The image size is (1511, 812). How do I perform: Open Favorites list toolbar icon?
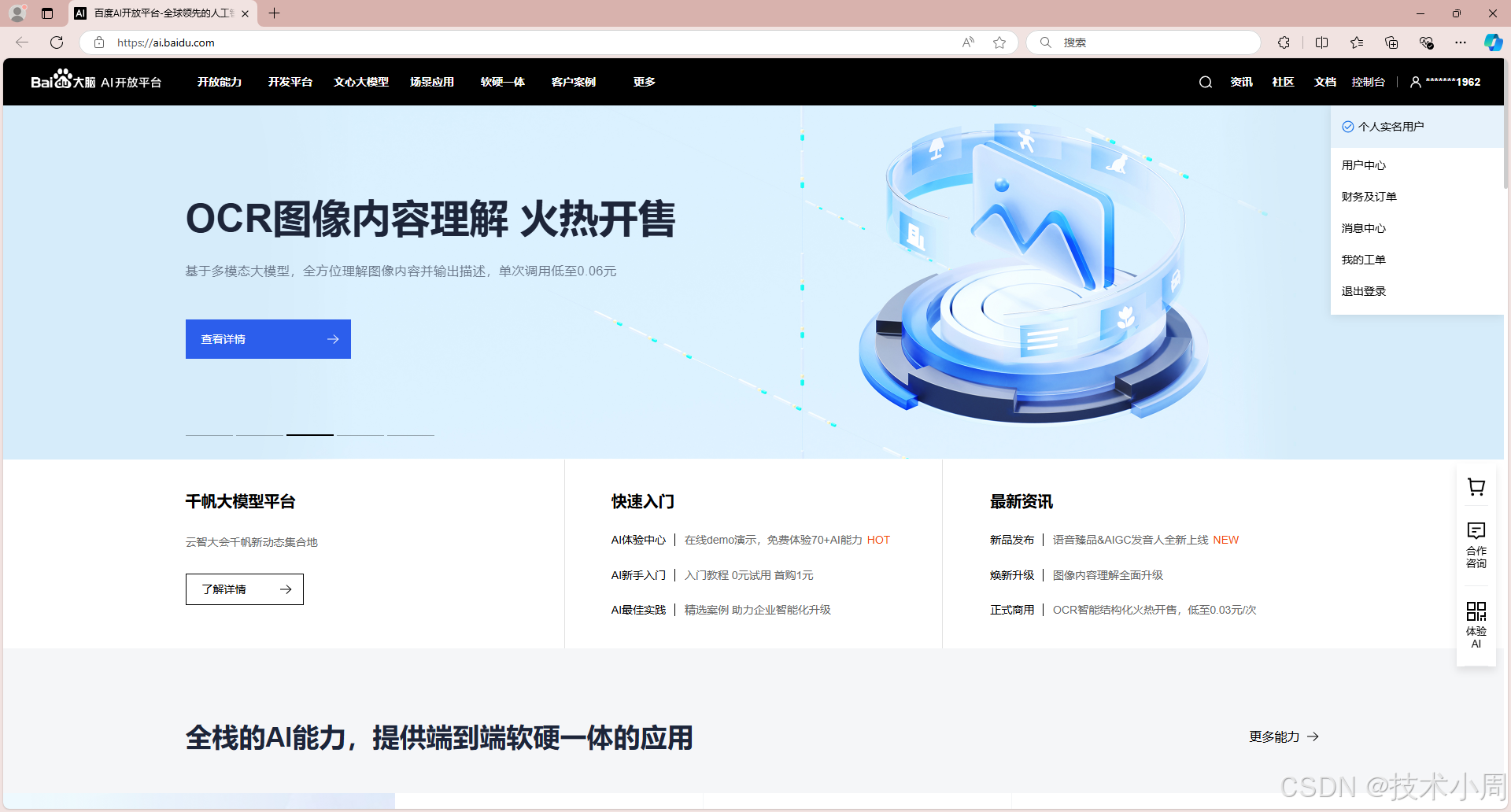1357,42
